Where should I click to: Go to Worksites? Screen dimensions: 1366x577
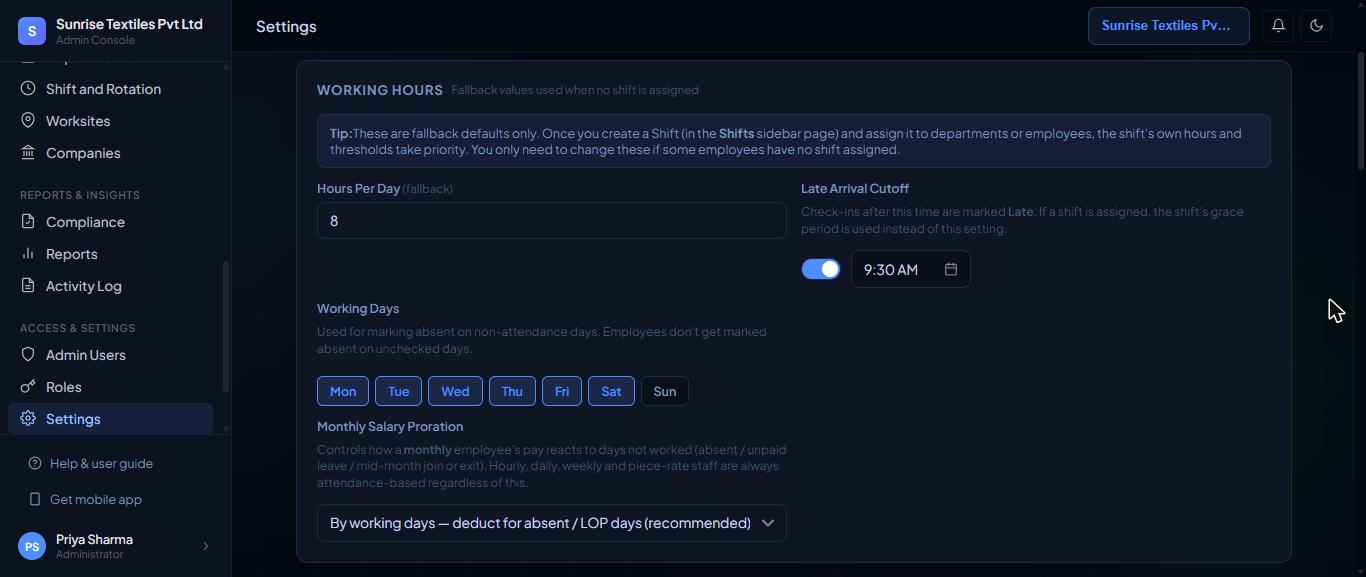pos(110,121)
